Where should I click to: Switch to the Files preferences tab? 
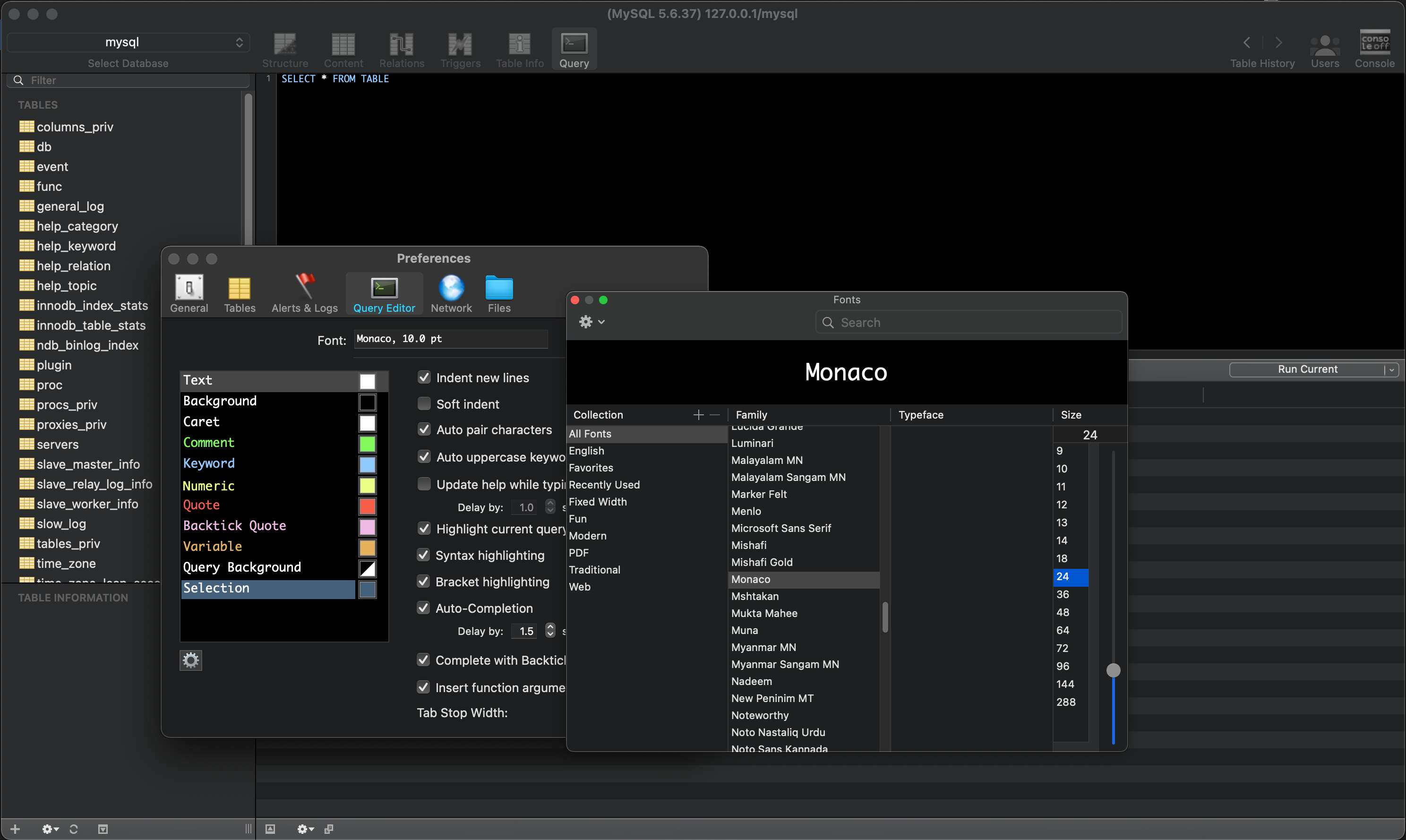click(x=498, y=293)
